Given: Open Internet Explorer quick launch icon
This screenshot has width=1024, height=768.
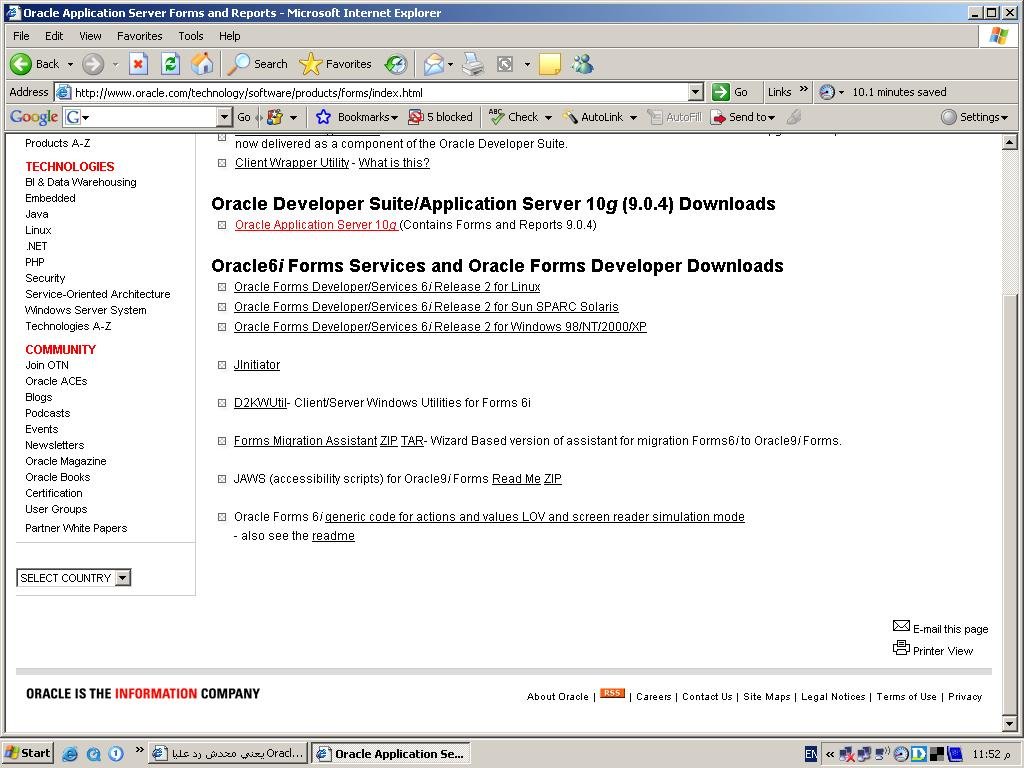Looking at the screenshot, I should coord(70,754).
